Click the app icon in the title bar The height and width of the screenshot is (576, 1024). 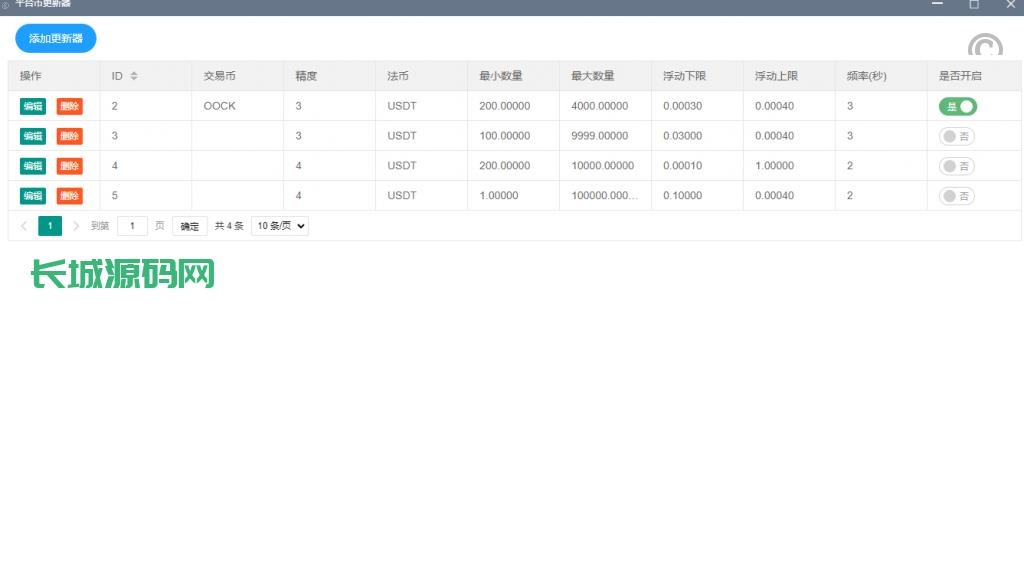[x=6, y=4]
